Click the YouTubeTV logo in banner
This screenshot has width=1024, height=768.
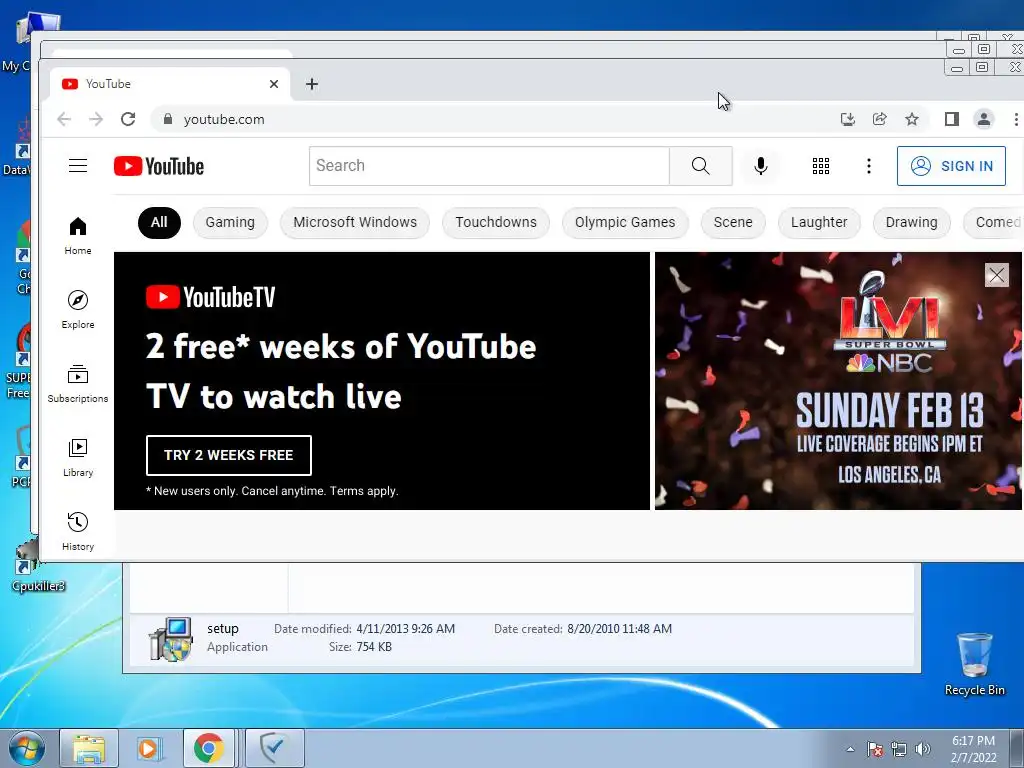210,297
